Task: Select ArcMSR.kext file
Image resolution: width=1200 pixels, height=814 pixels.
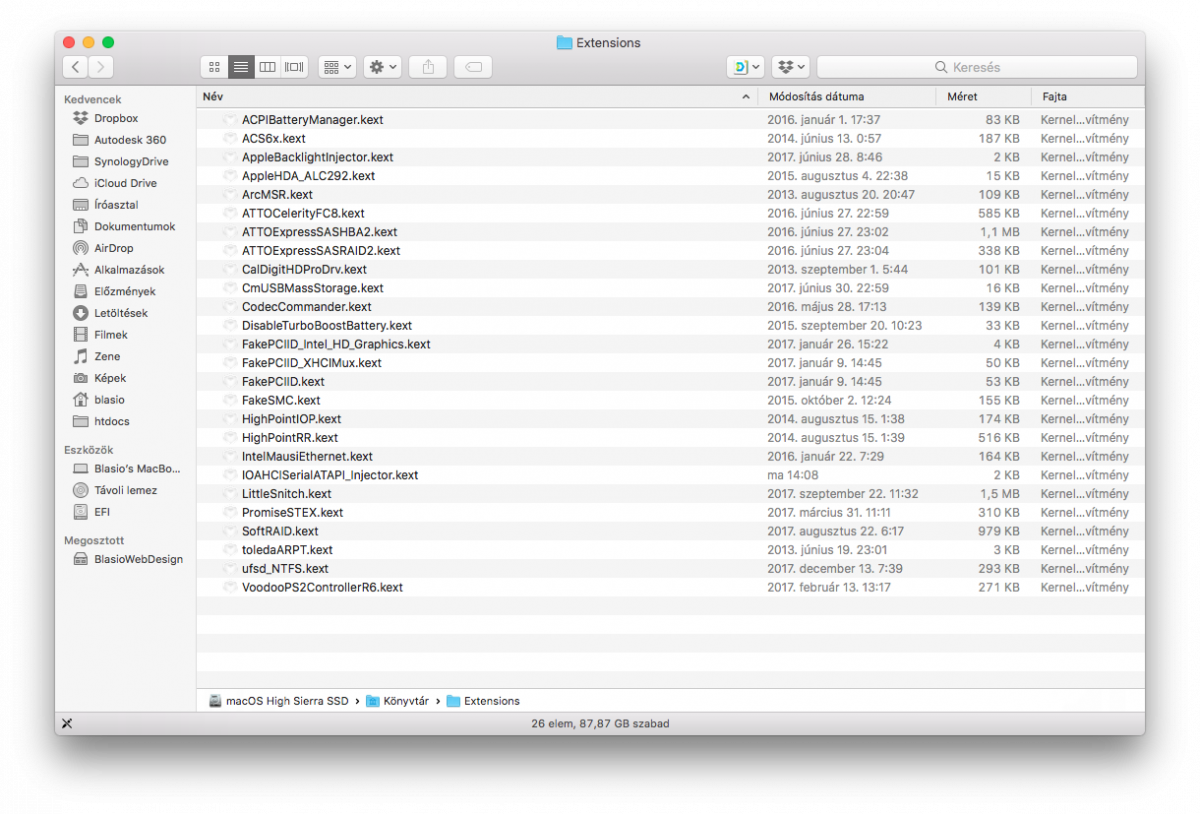Action: coord(670,194)
